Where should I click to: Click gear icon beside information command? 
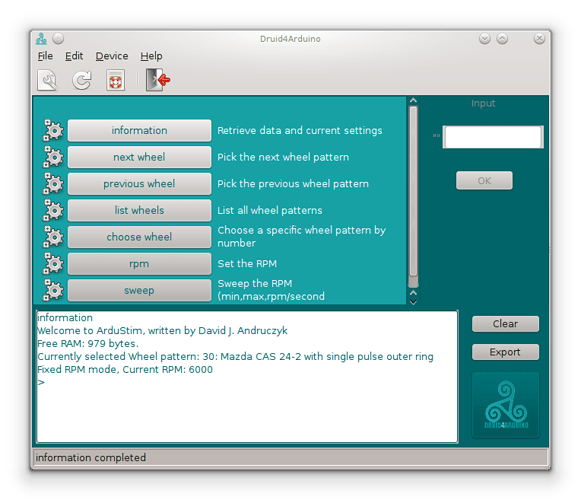(53, 130)
